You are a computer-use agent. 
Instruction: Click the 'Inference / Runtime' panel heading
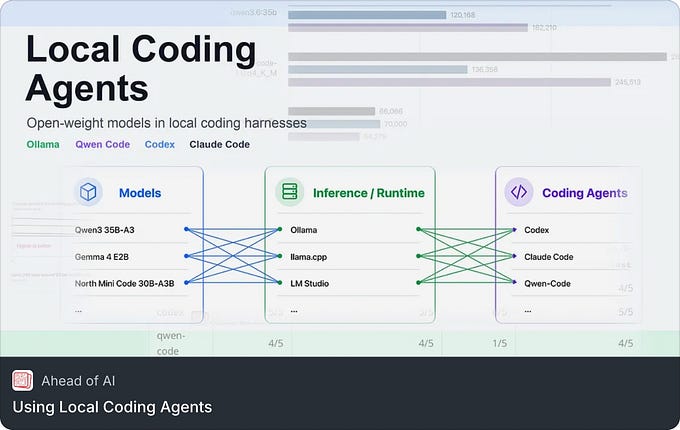click(x=369, y=193)
